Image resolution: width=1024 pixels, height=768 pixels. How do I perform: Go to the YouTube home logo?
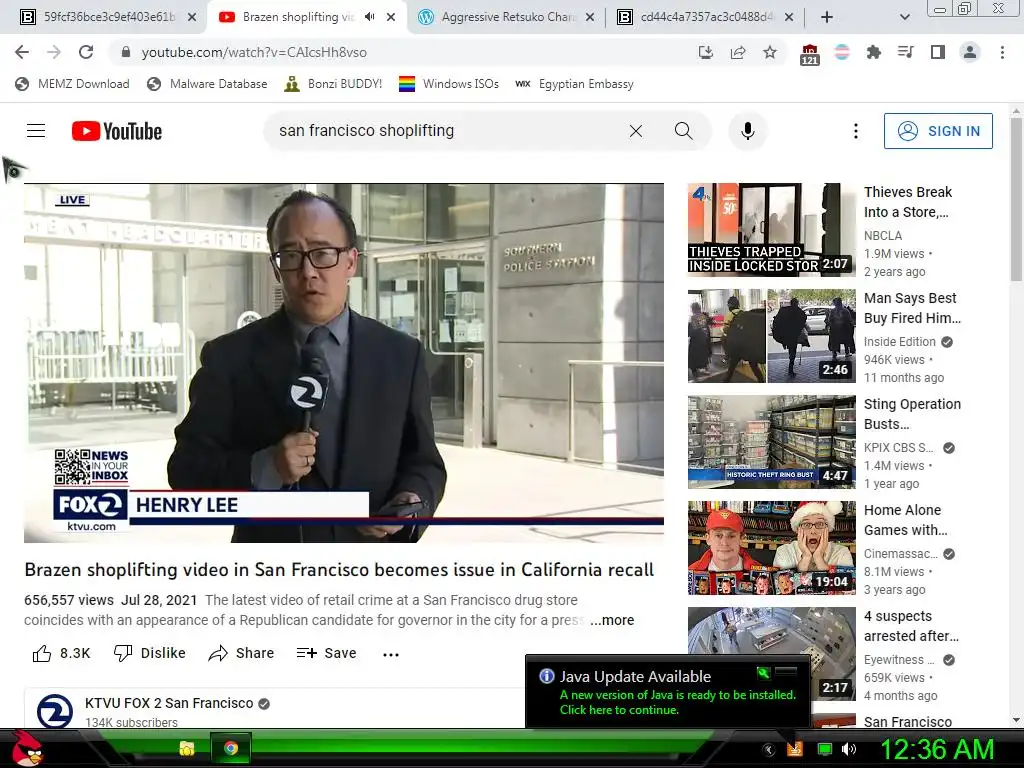(x=117, y=131)
